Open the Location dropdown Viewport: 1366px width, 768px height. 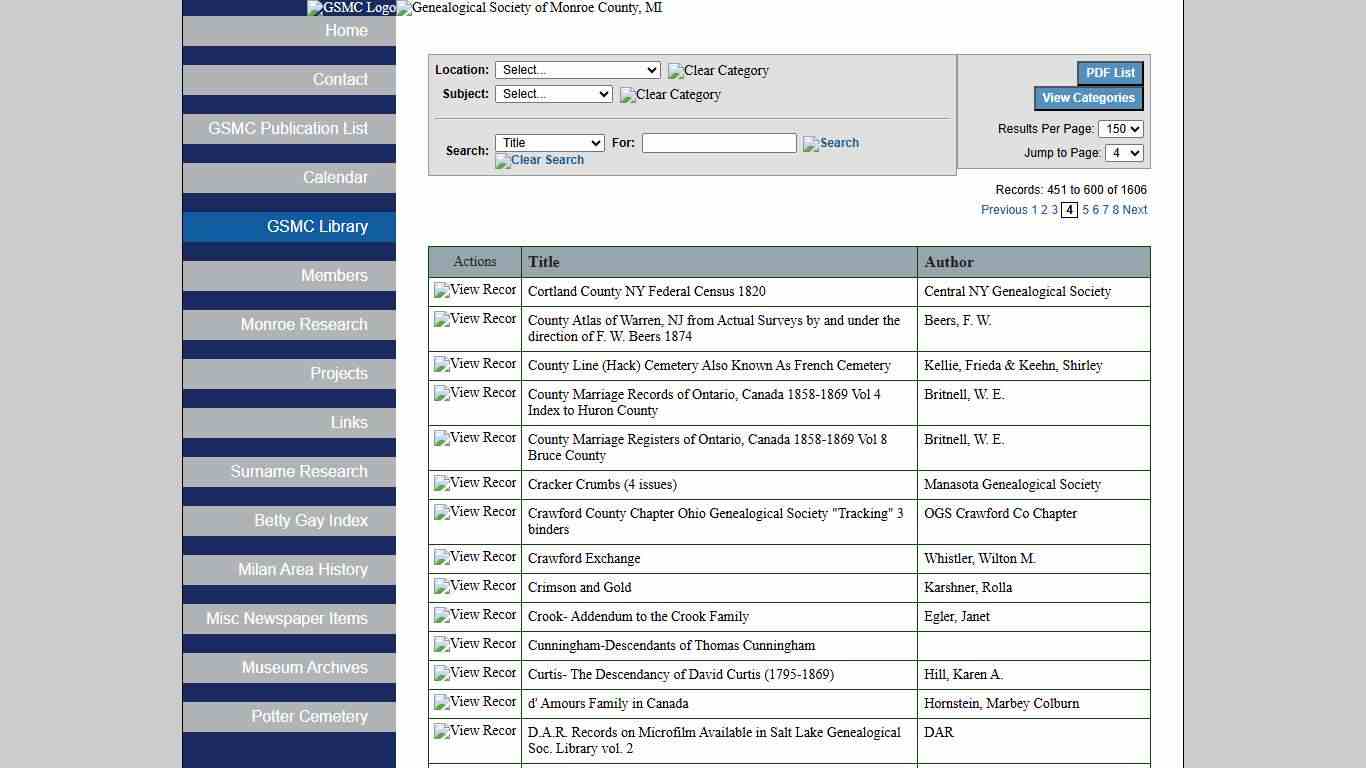point(578,69)
